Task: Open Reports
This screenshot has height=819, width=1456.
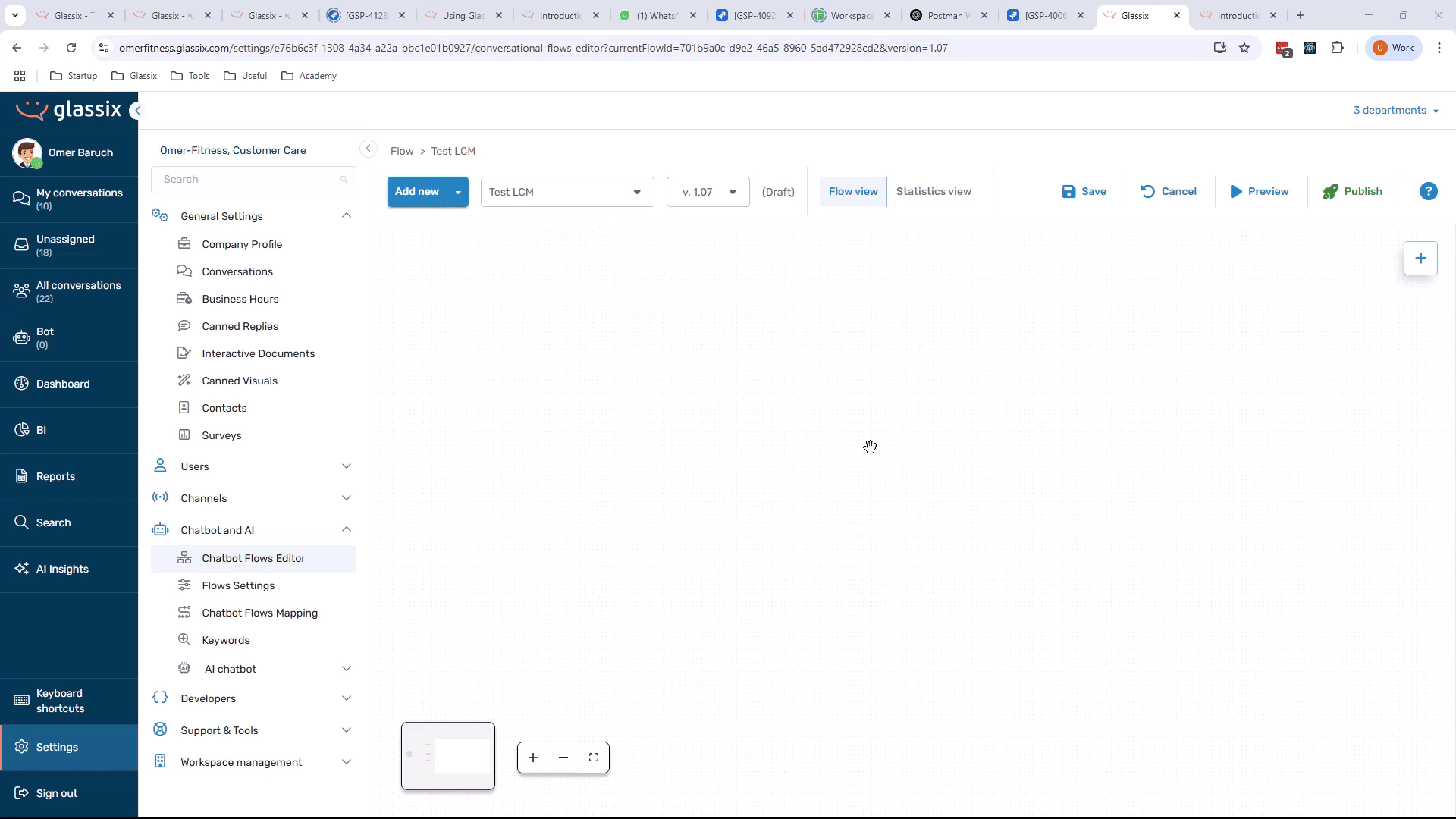Action: [x=69, y=476]
